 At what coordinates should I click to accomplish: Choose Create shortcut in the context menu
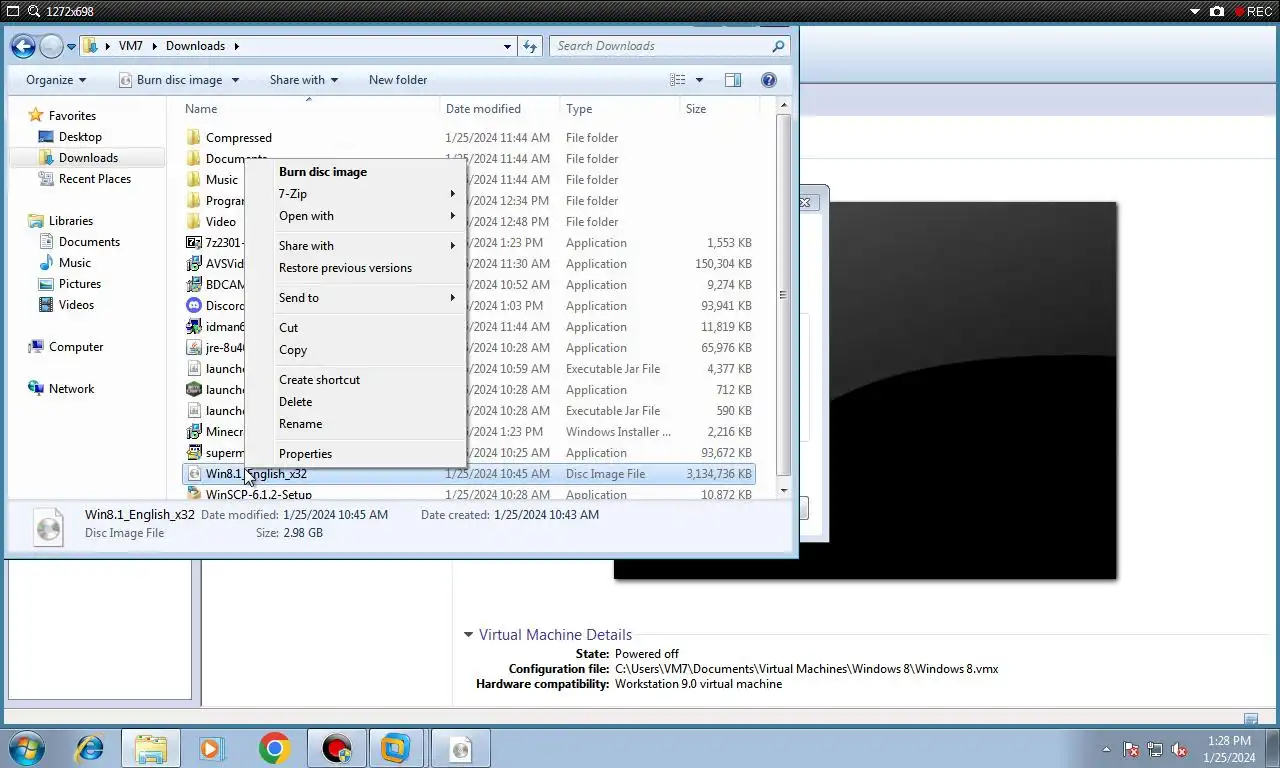(355, 380)
